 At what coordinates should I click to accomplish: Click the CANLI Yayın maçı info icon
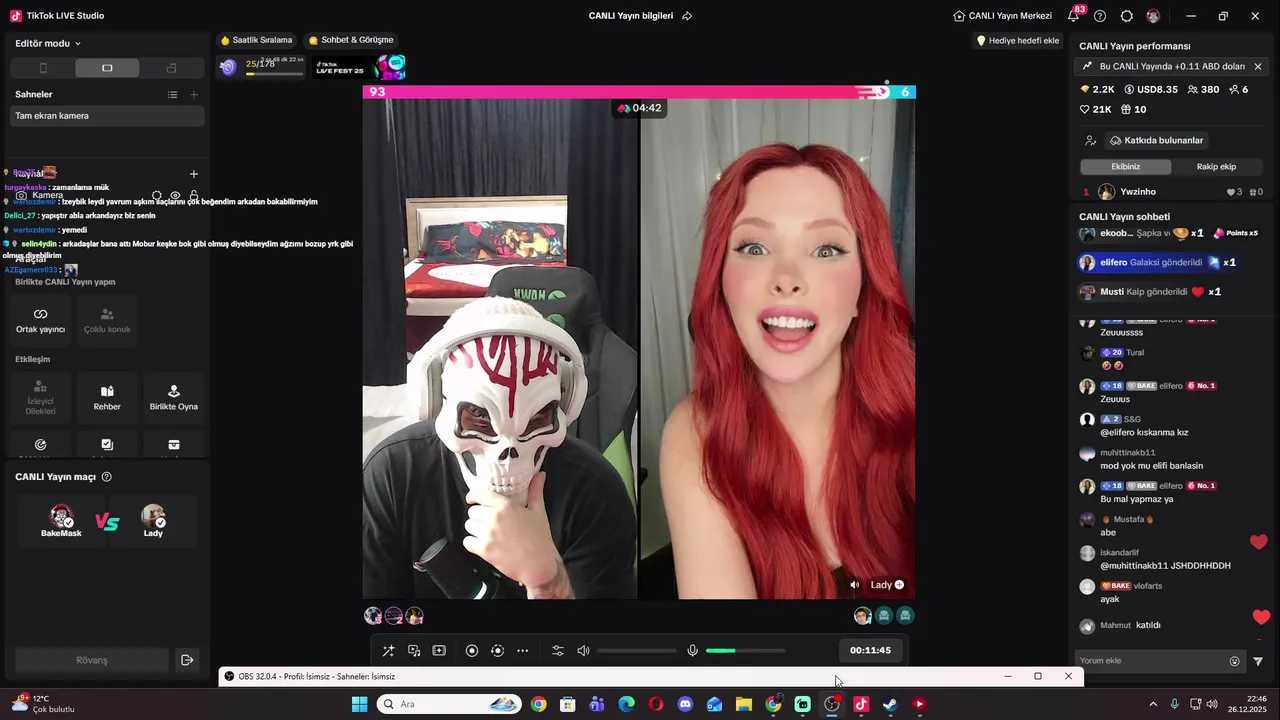107,477
